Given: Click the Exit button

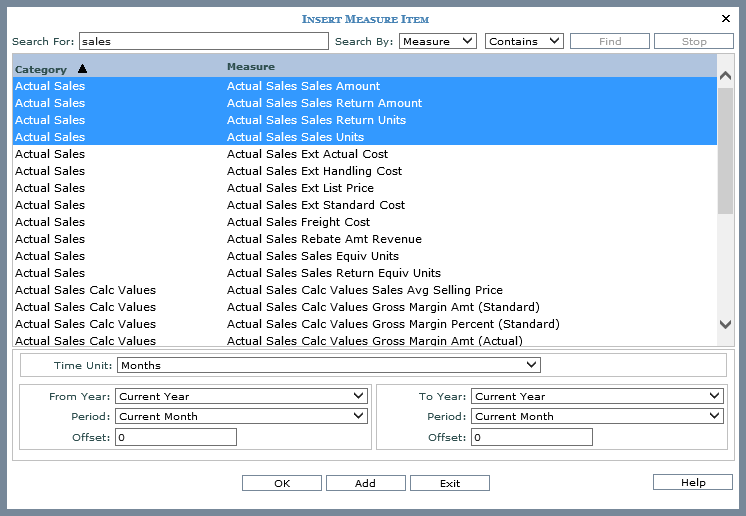Looking at the screenshot, I should 449,483.
